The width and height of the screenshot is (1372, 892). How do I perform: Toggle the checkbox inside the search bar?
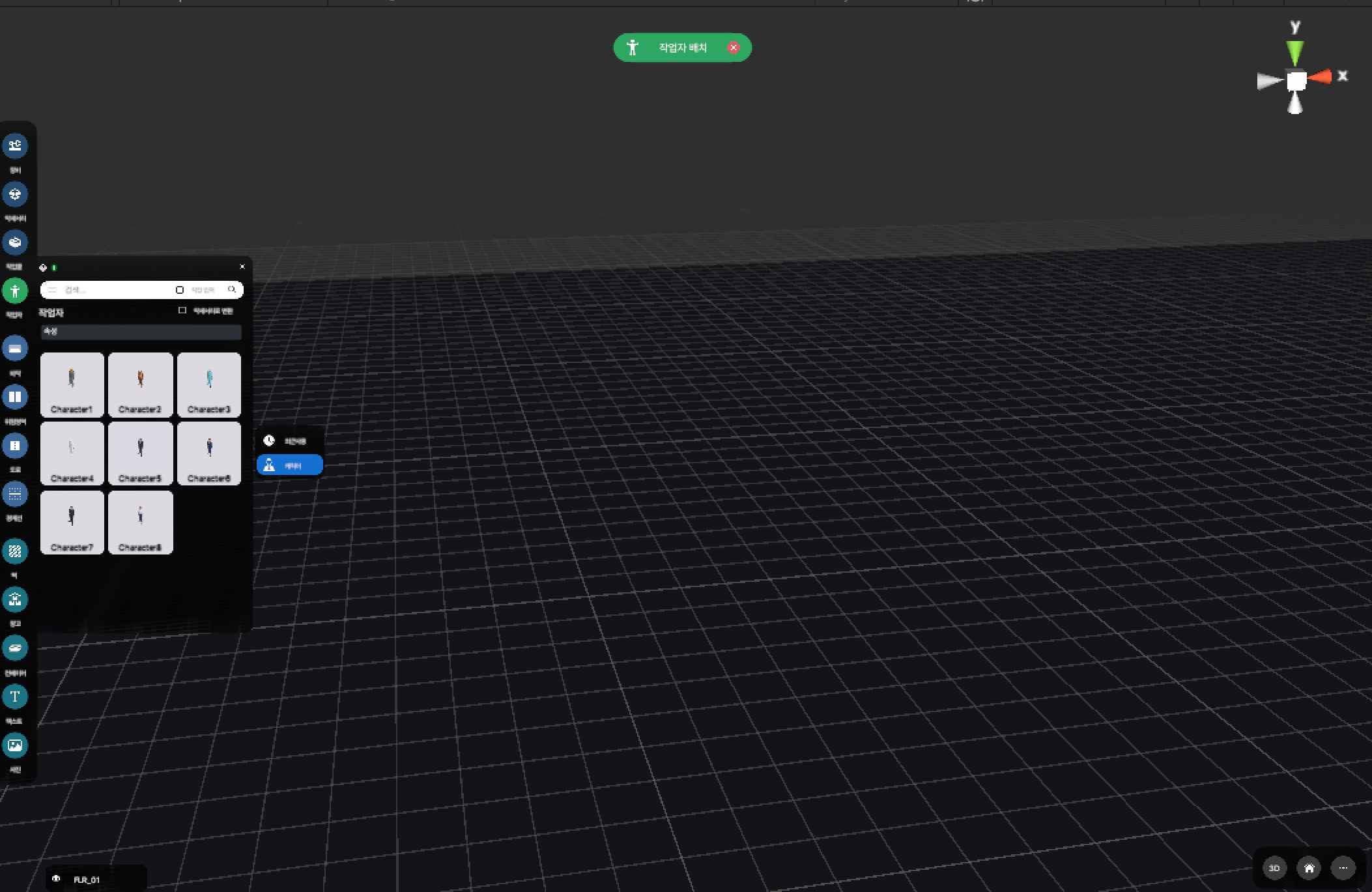pos(180,290)
